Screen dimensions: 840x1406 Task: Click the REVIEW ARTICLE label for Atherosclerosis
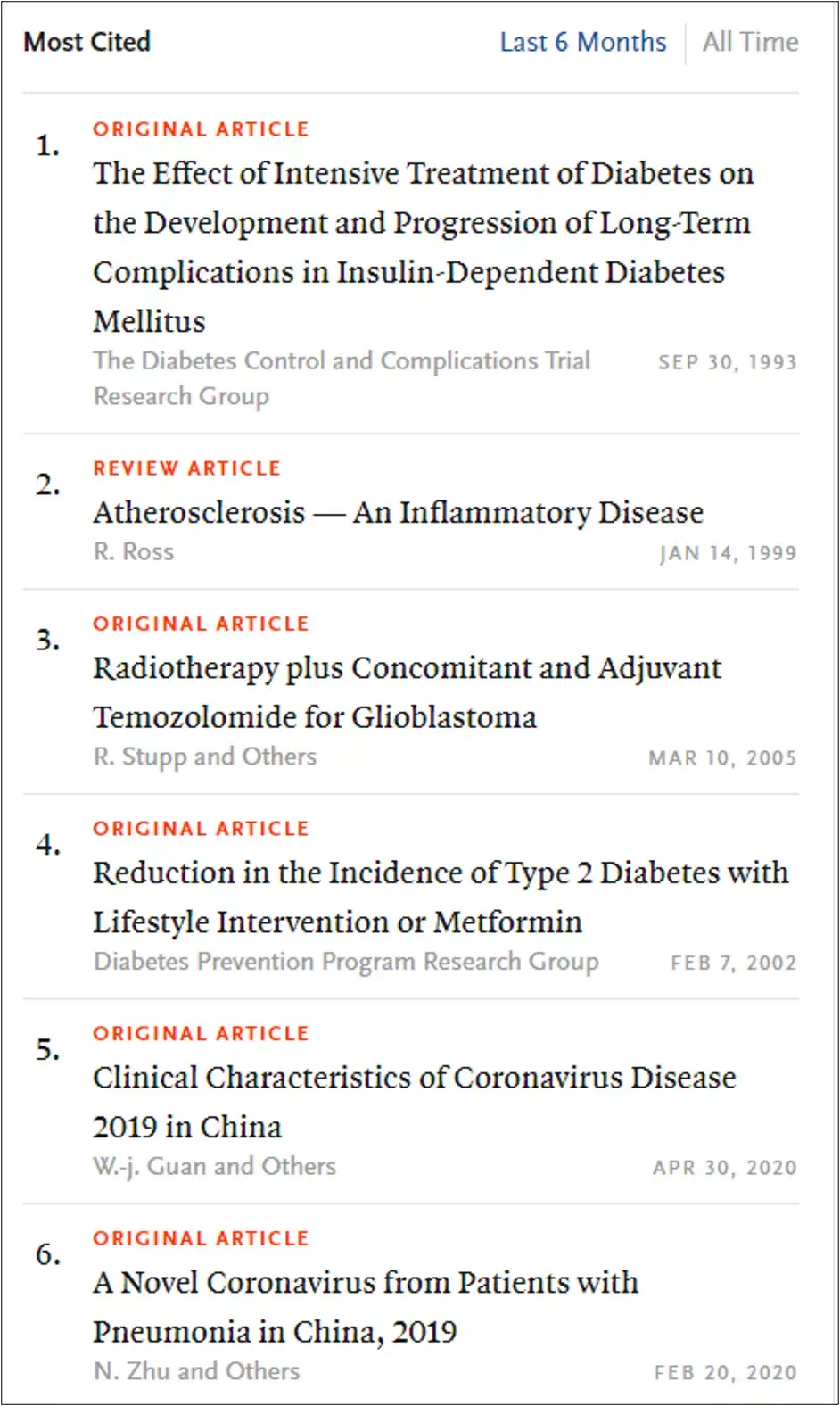pyautogui.click(x=186, y=467)
